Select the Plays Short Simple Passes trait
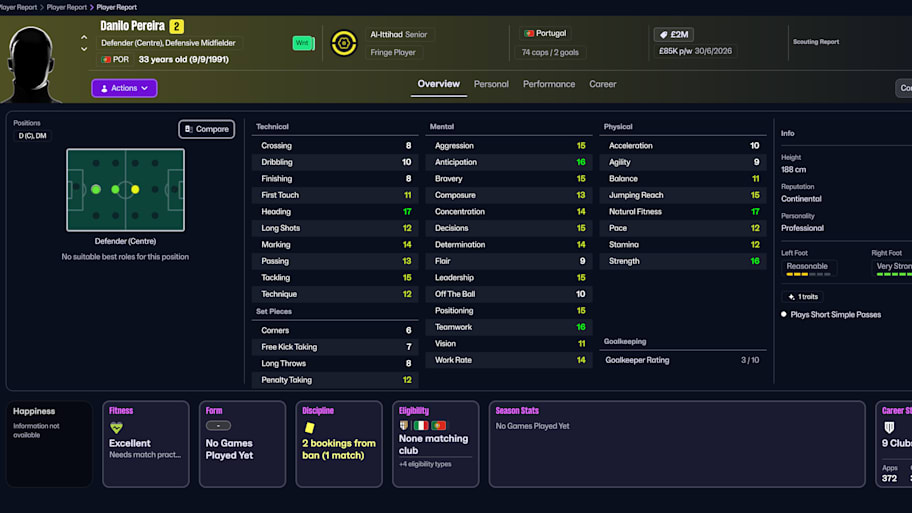Viewport: 912px width, 513px height. [x=835, y=315]
